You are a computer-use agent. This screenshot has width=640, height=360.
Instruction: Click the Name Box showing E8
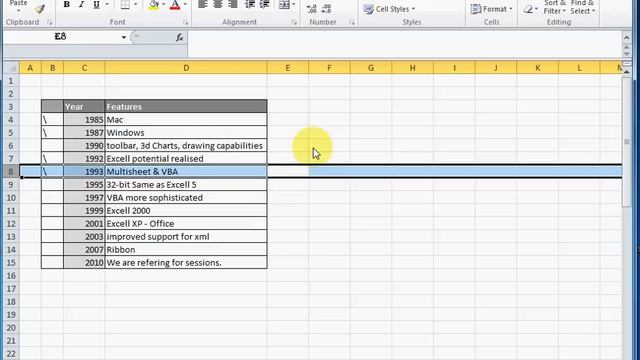coord(61,37)
